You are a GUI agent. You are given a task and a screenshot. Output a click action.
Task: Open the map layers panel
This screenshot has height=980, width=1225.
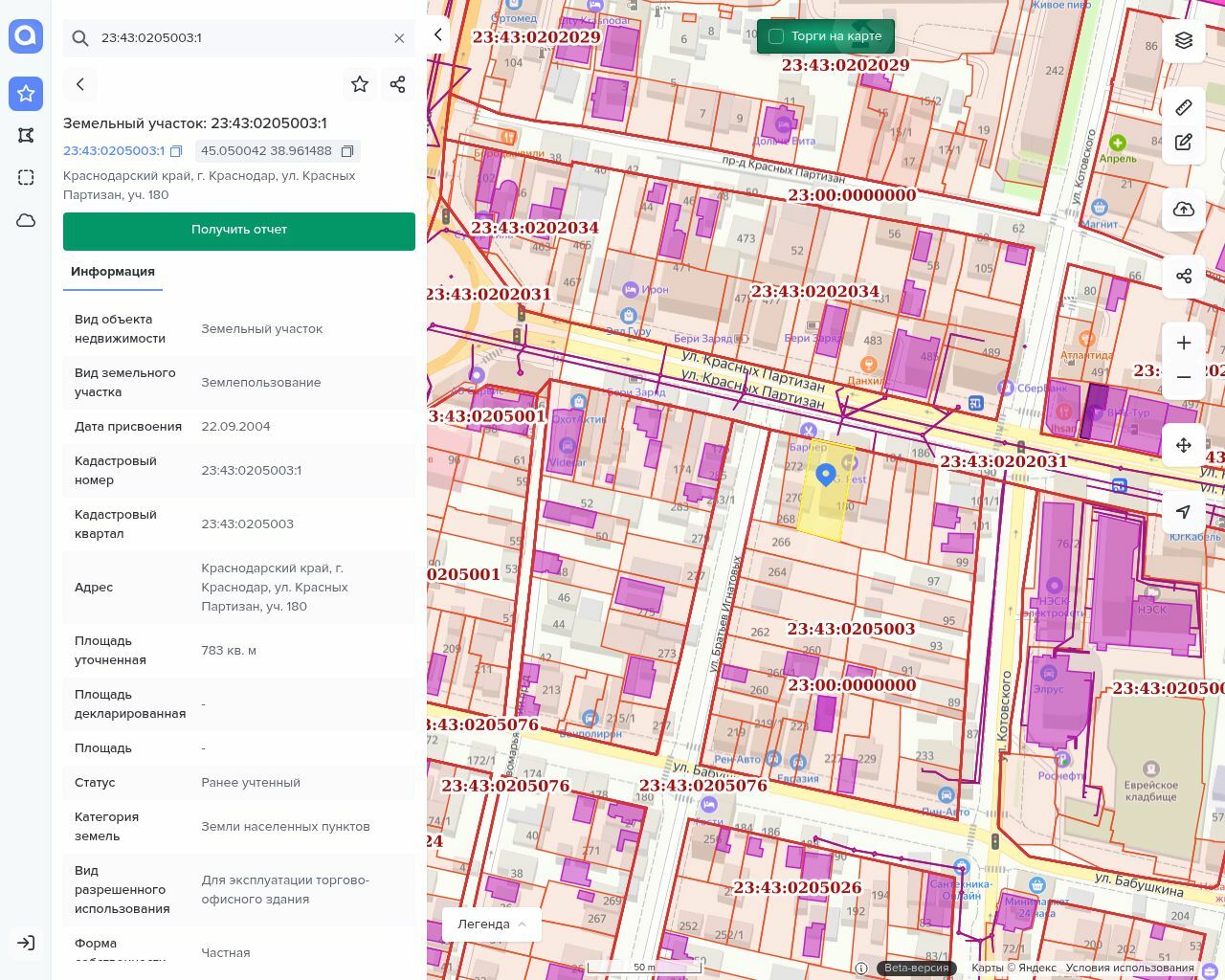tap(1184, 40)
